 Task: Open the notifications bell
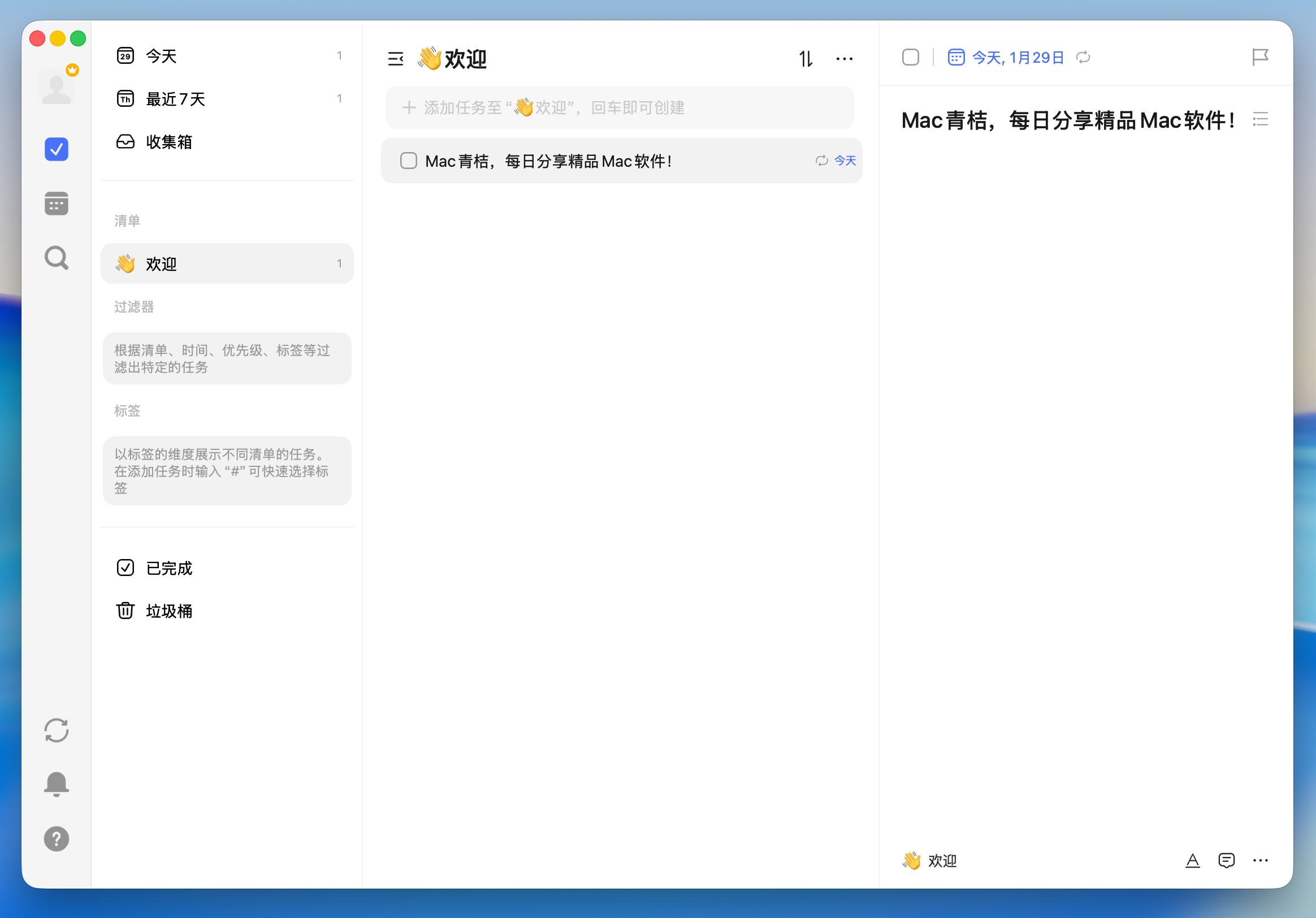point(56,784)
